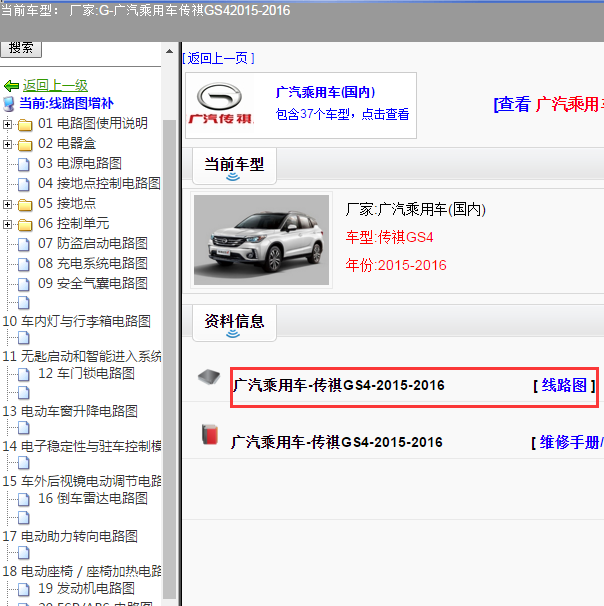Open 18 电动座椅/座椅加热电路 entry
This screenshot has width=604, height=606.
(82, 571)
